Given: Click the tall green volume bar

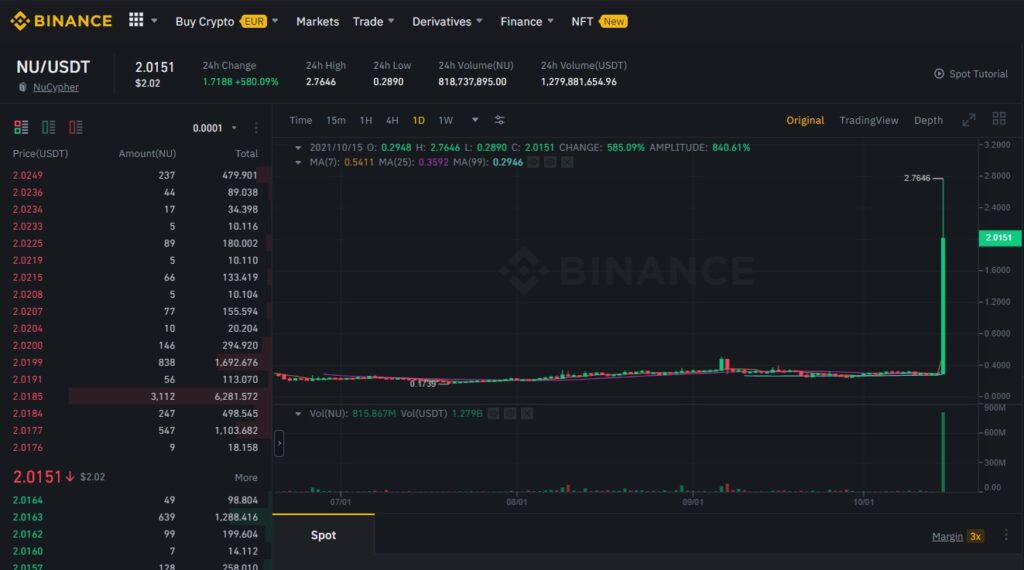Looking at the screenshot, I should tap(943, 452).
